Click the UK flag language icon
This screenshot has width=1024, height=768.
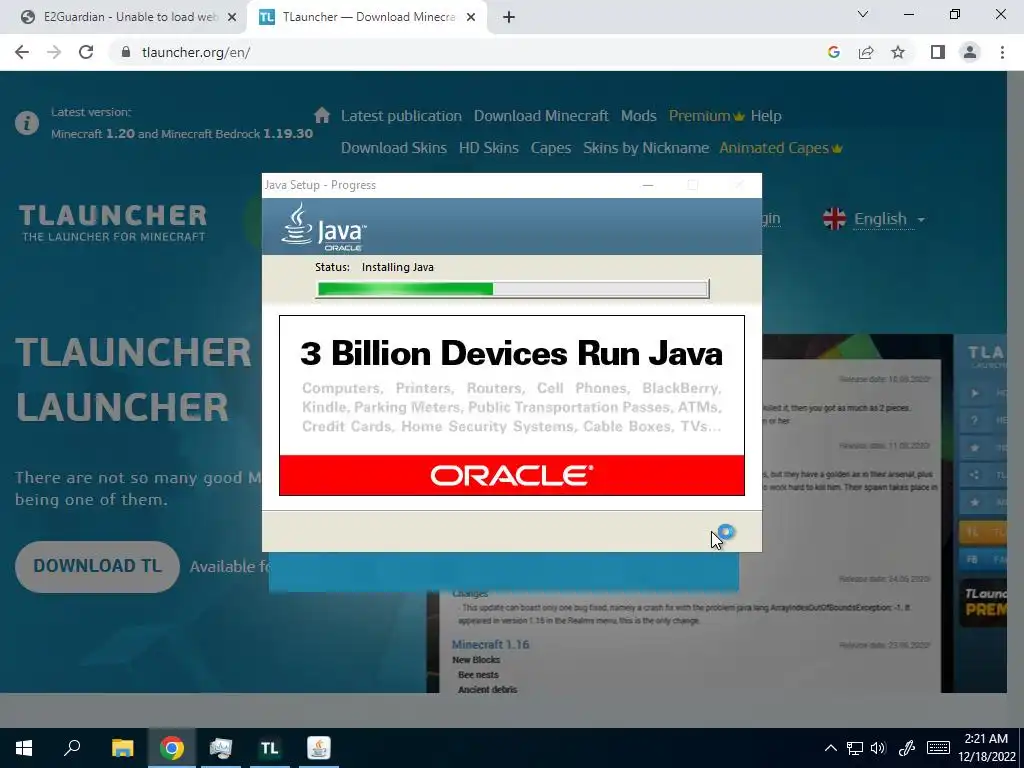pos(834,219)
